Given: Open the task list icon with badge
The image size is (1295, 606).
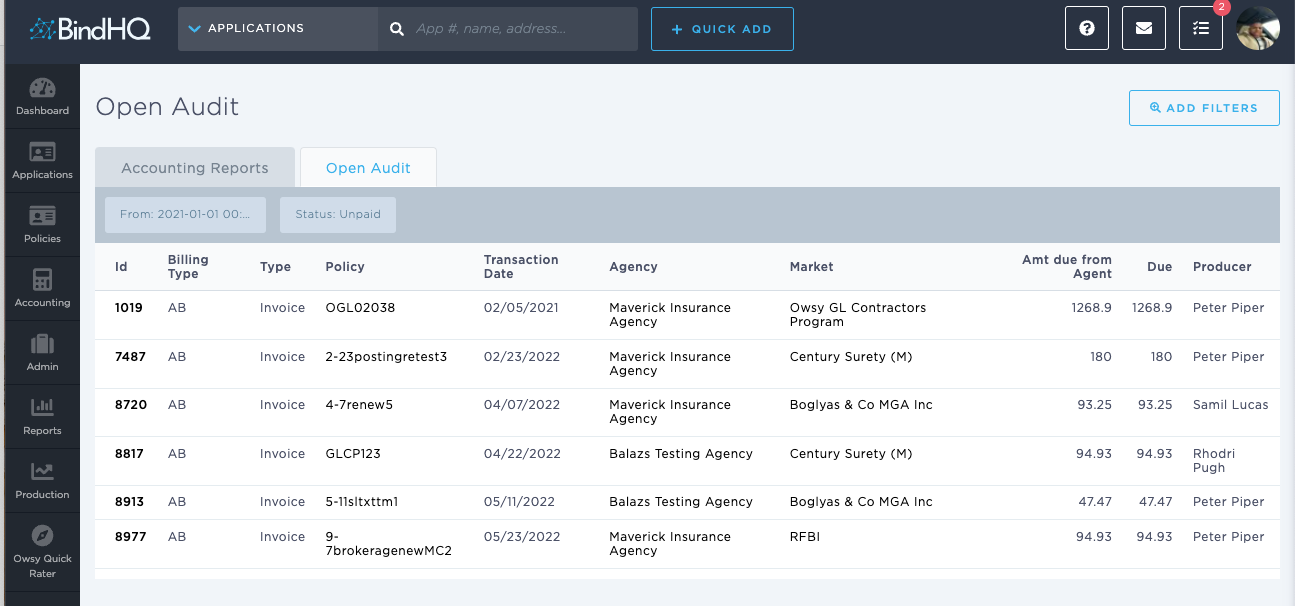Looking at the screenshot, I should tap(1201, 29).
